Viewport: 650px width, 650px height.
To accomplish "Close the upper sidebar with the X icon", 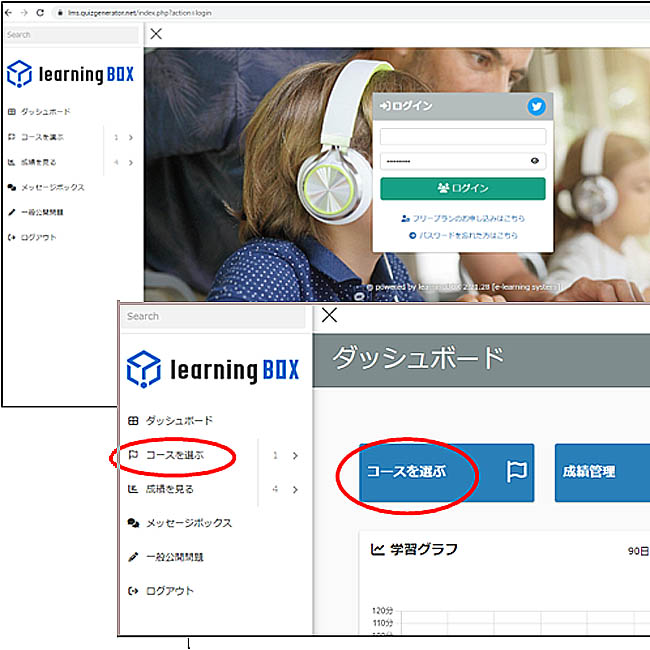I will point(156,34).
